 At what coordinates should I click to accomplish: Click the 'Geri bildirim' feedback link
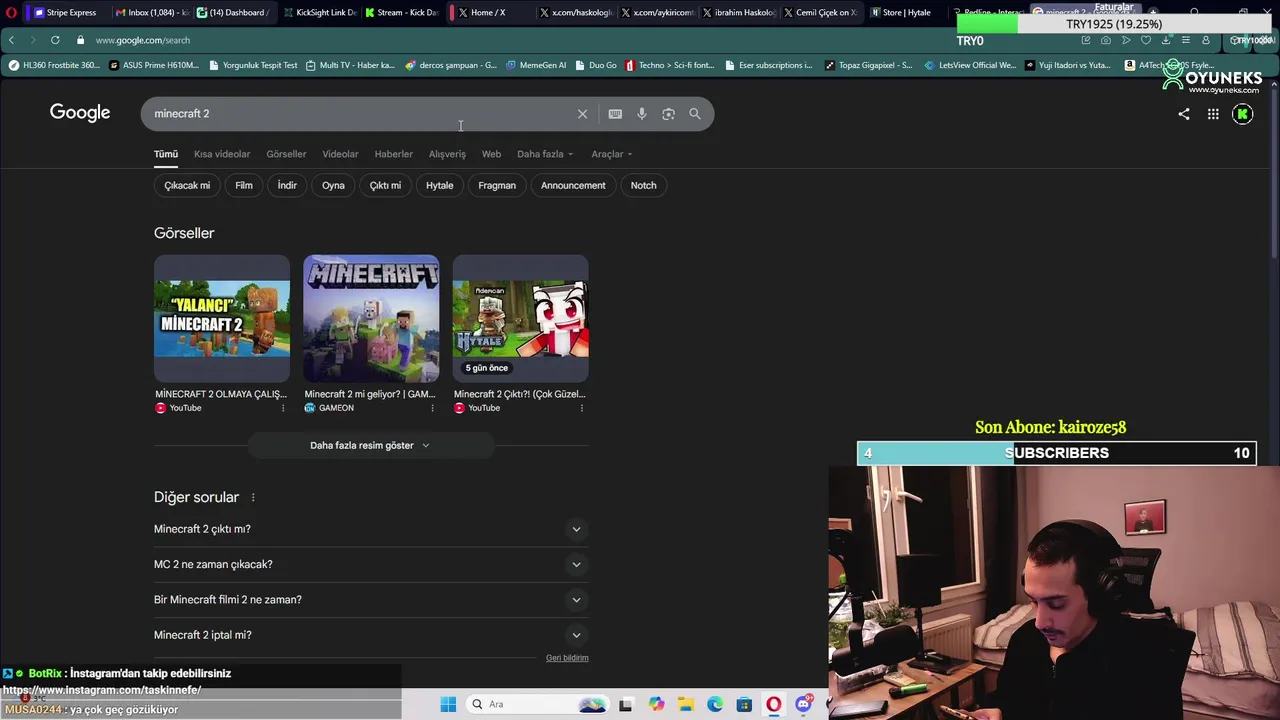pyautogui.click(x=567, y=658)
